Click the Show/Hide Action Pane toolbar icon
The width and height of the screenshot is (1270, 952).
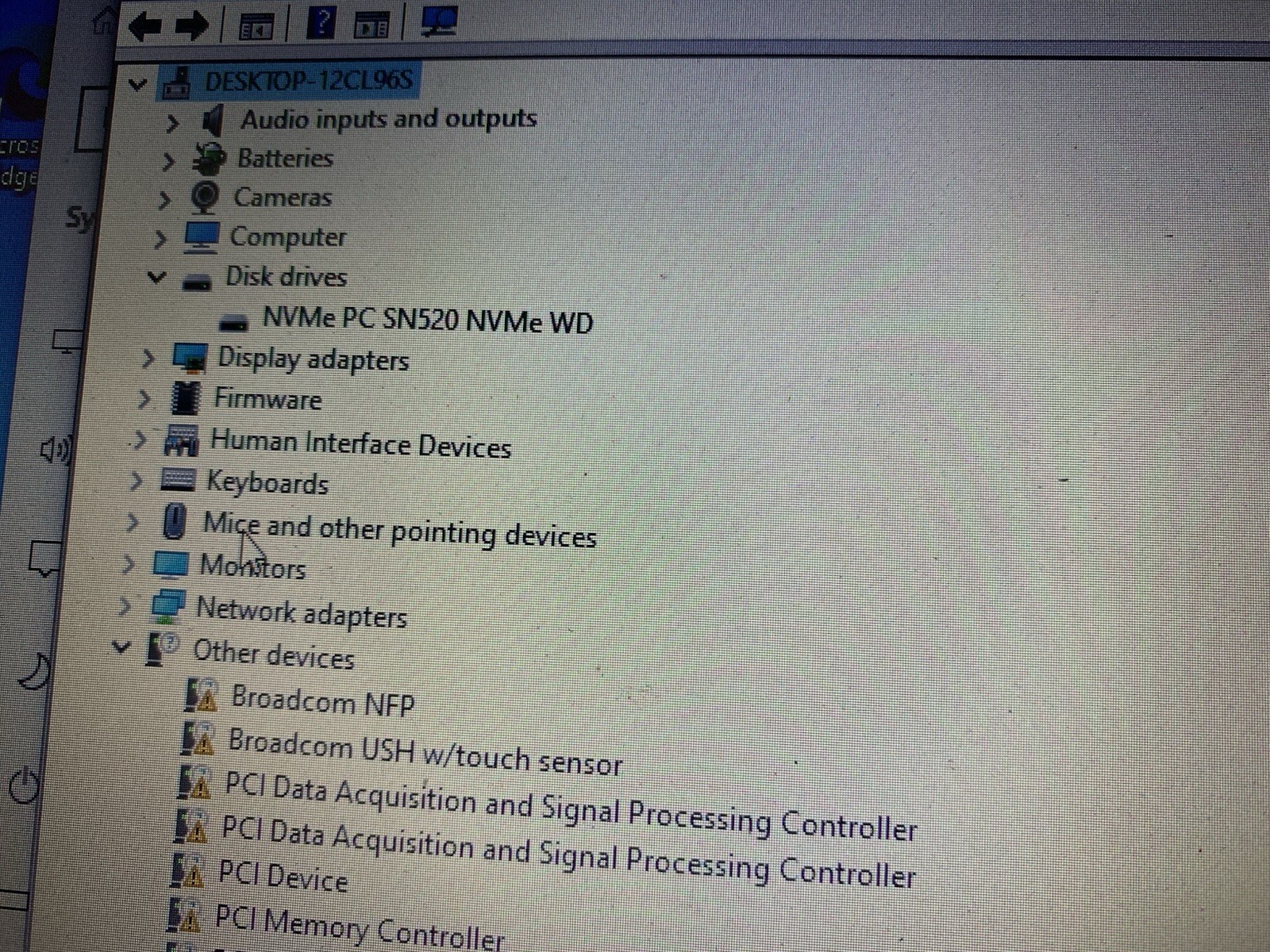371,25
